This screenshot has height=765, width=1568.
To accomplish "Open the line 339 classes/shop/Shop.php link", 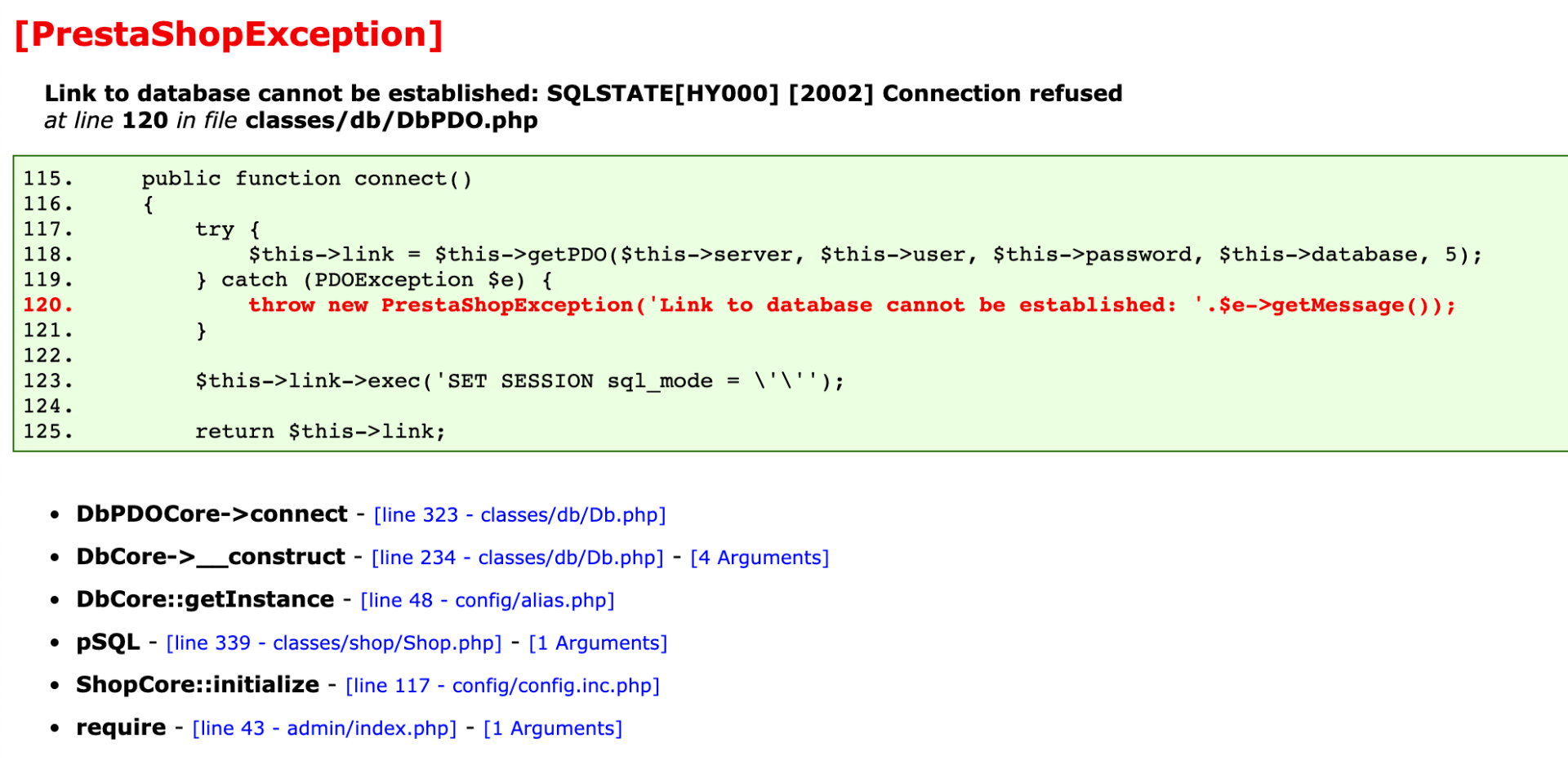I will click(334, 643).
